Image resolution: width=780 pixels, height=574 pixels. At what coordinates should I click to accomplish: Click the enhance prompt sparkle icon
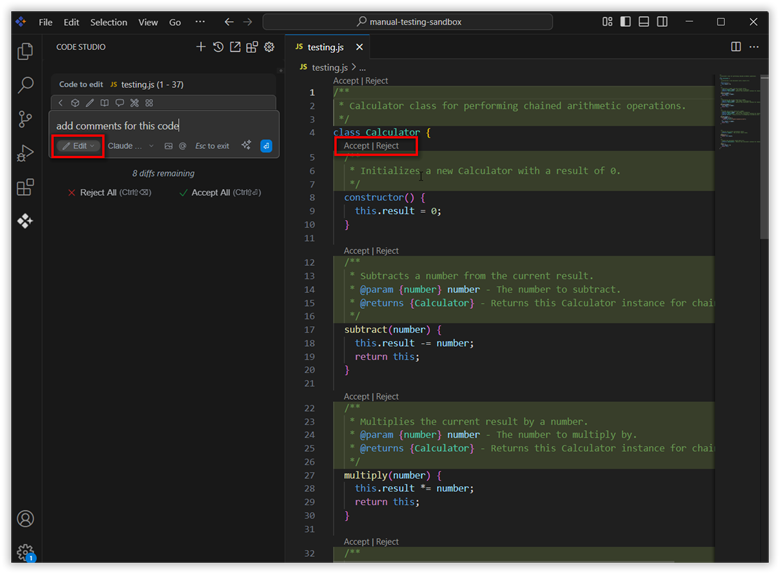click(246, 146)
